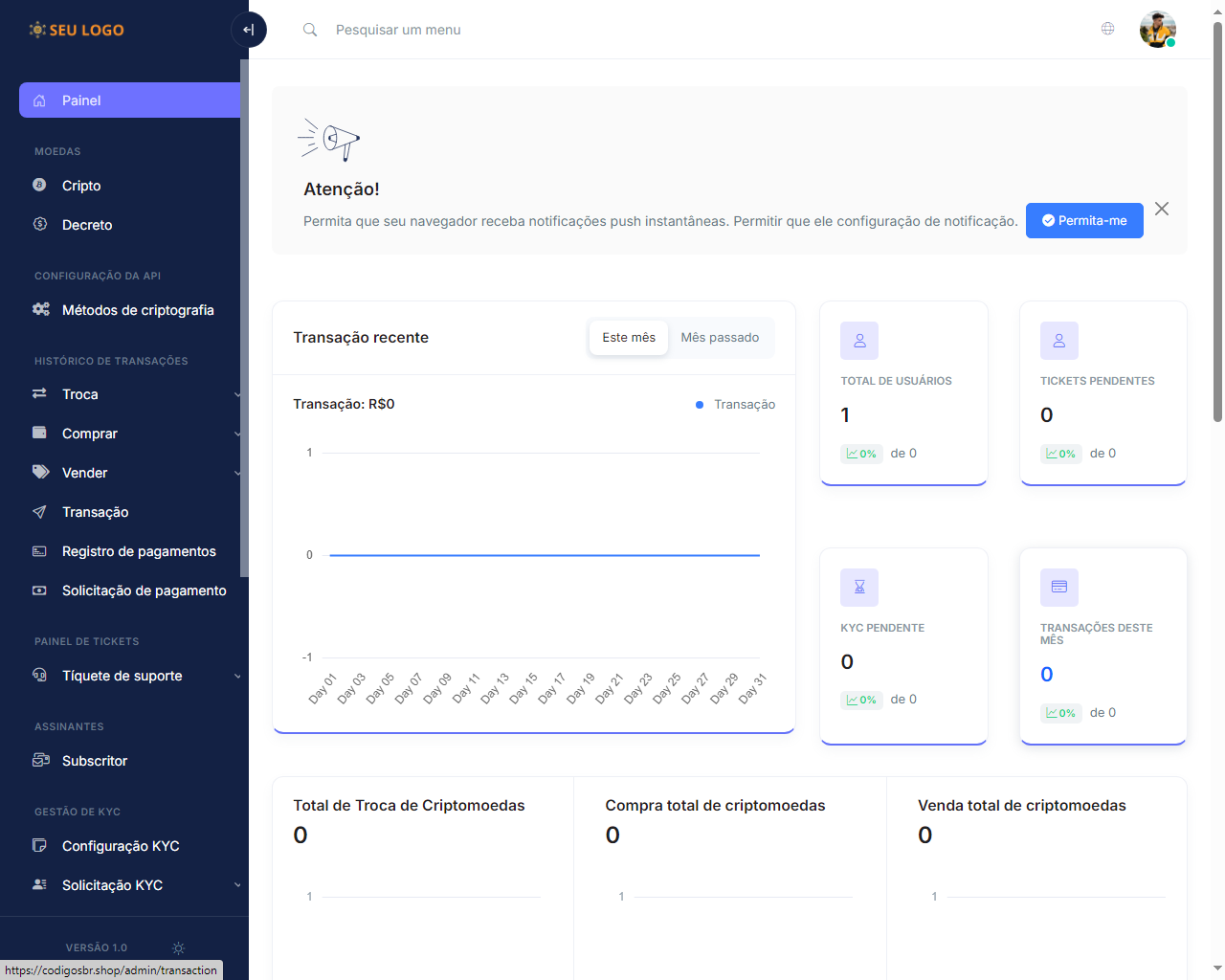
Task: Click the KYC Pendente hourglass icon
Action: click(859, 588)
